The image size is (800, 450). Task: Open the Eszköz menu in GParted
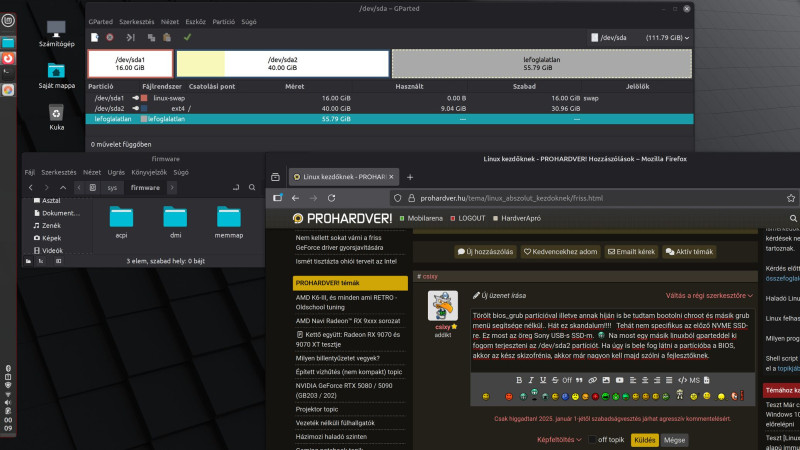(x=195, y=22)
